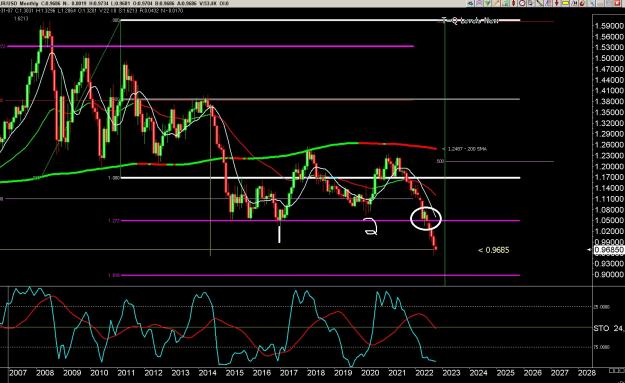
Task: Click the 0.96850 current price tag on axis
Action: pyautogui.click(x=608, y=250)
